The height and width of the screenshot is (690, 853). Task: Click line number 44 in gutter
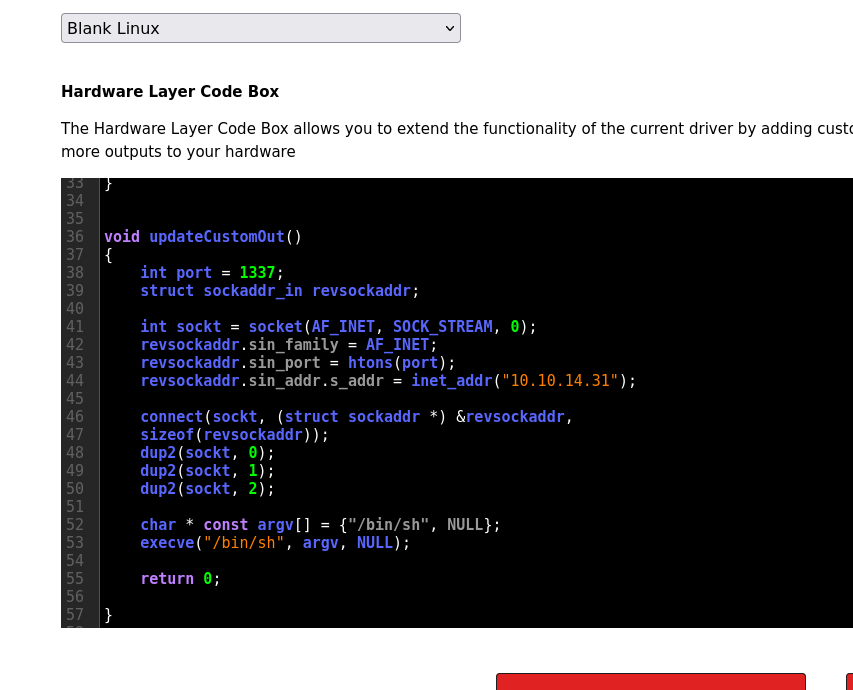coord(75,380)
